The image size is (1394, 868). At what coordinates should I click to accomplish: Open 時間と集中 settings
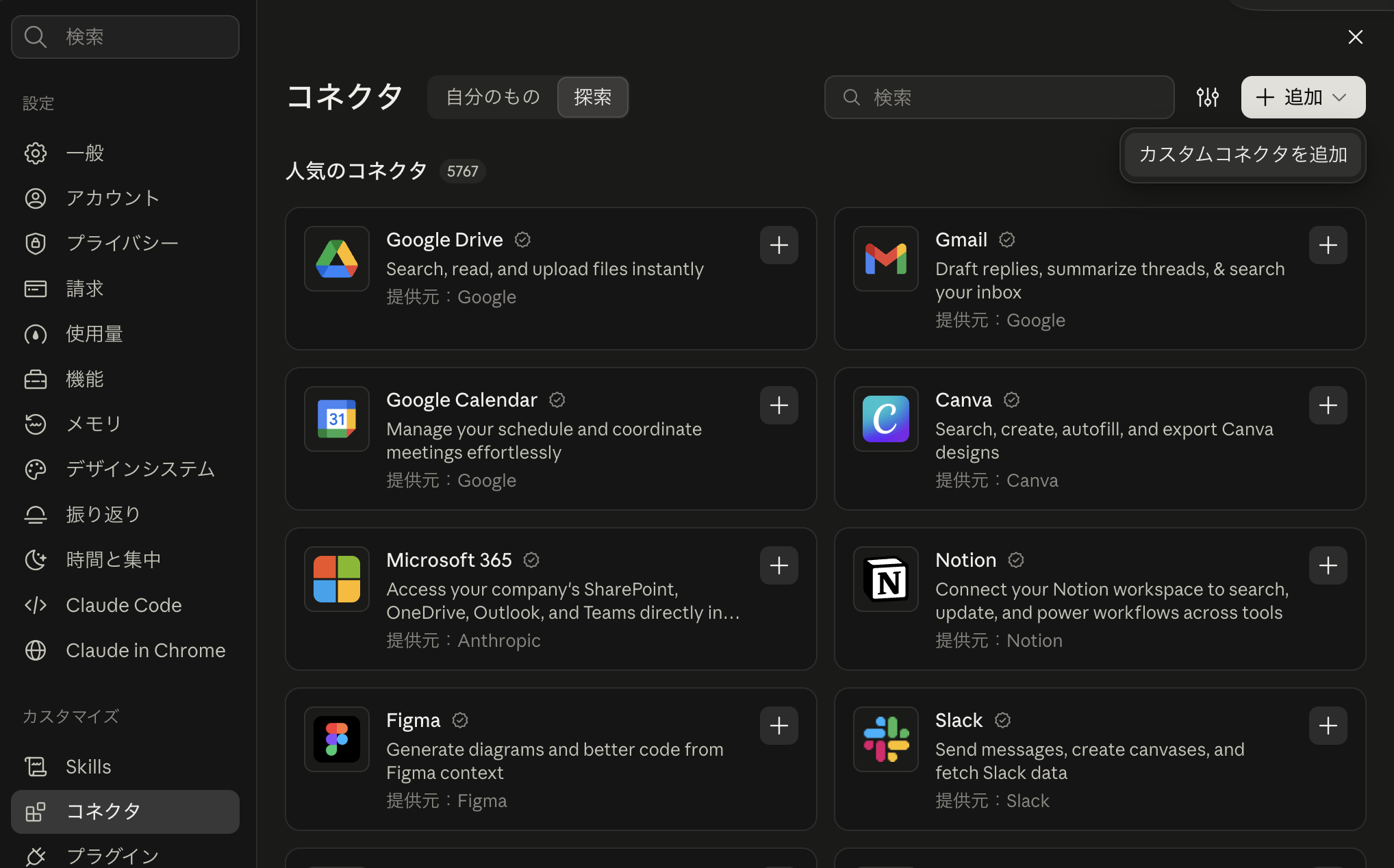pyautogui.click(x=125, y=560)
